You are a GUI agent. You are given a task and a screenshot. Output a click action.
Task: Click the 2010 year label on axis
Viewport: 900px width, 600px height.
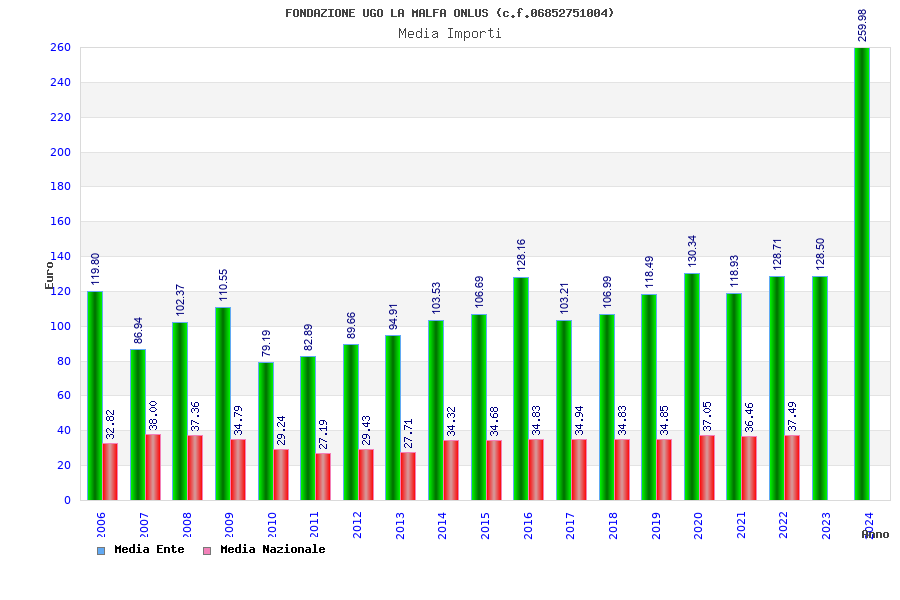(x=271, y=525)
